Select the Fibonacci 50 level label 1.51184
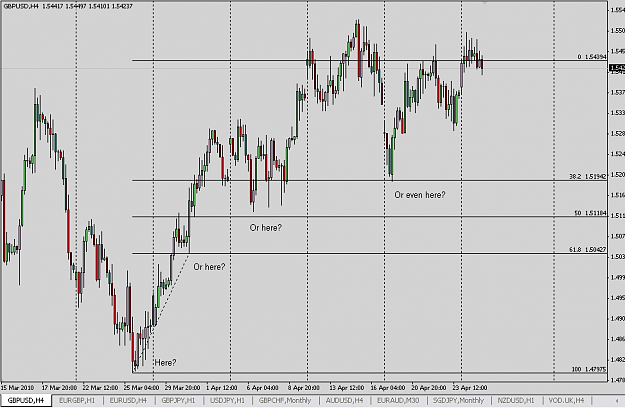The image size is (625, 408). pyautogui.click(x=590, y=214)
